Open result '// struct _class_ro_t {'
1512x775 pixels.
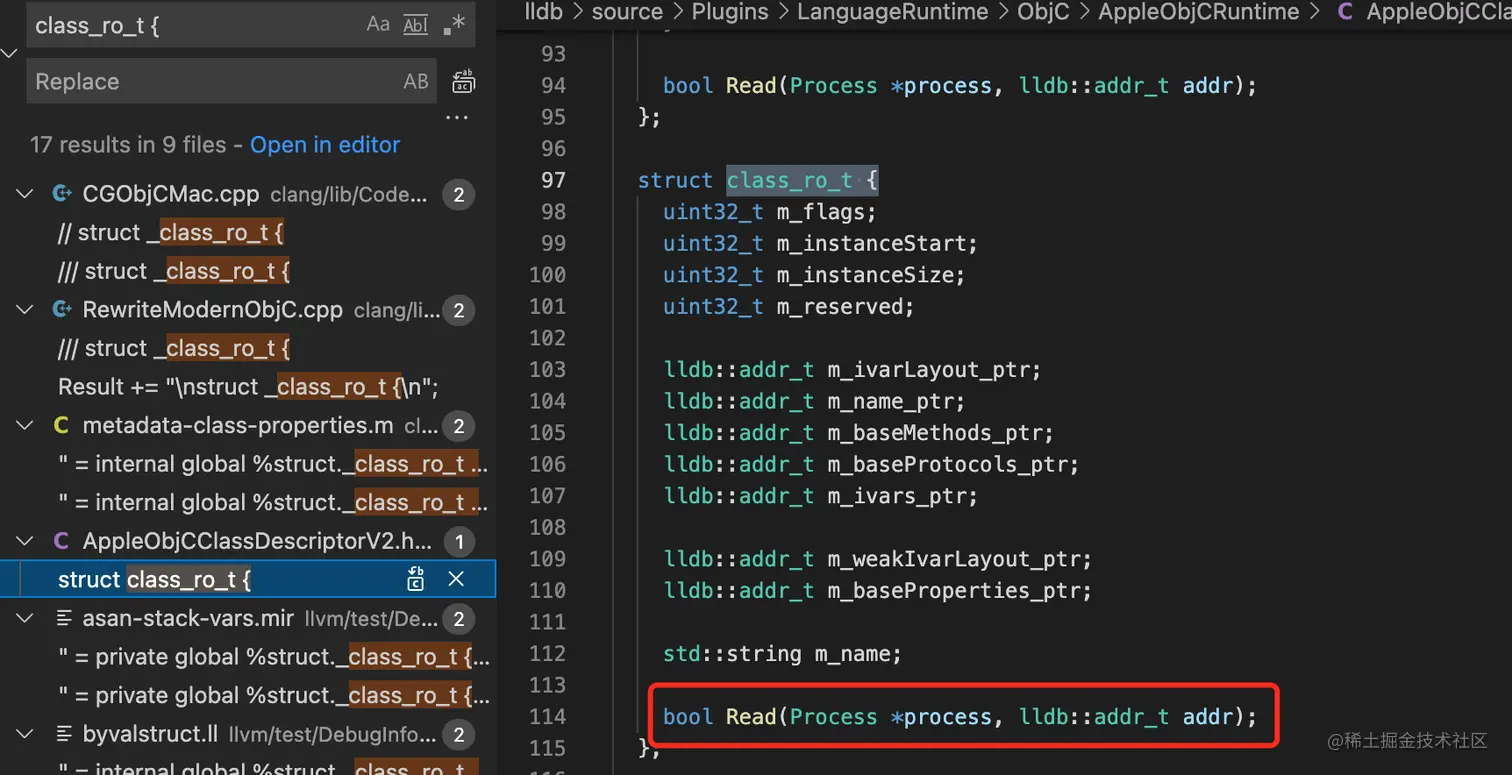coord(171,232)
